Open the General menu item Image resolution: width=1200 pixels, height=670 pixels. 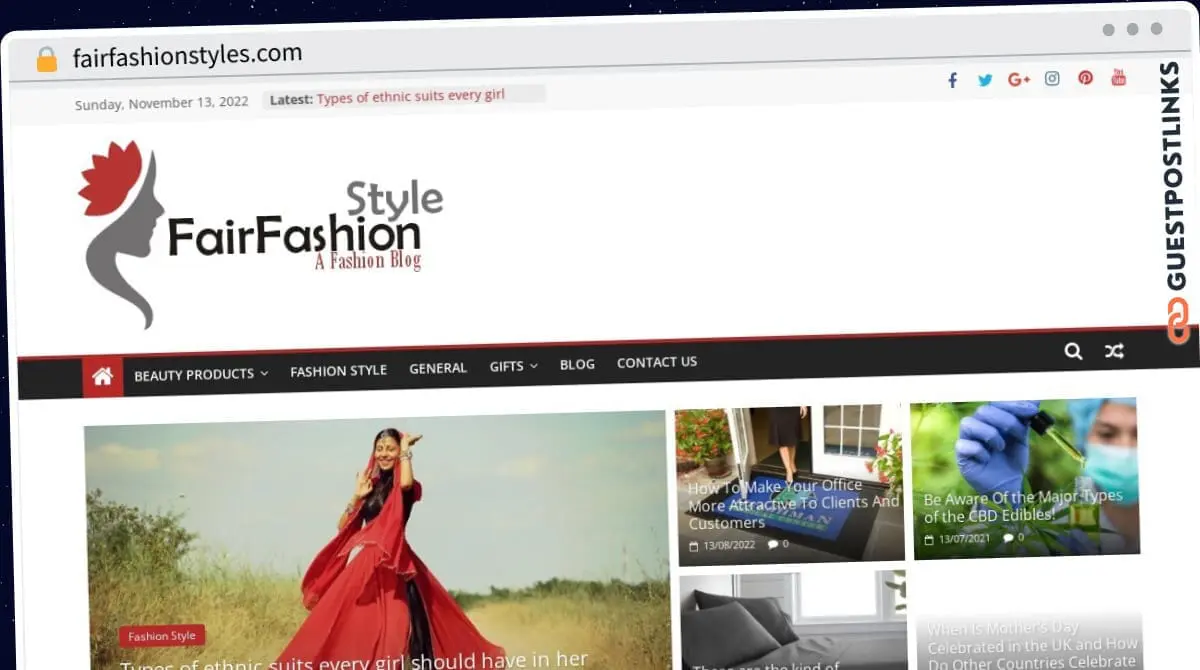pos(438,368)
